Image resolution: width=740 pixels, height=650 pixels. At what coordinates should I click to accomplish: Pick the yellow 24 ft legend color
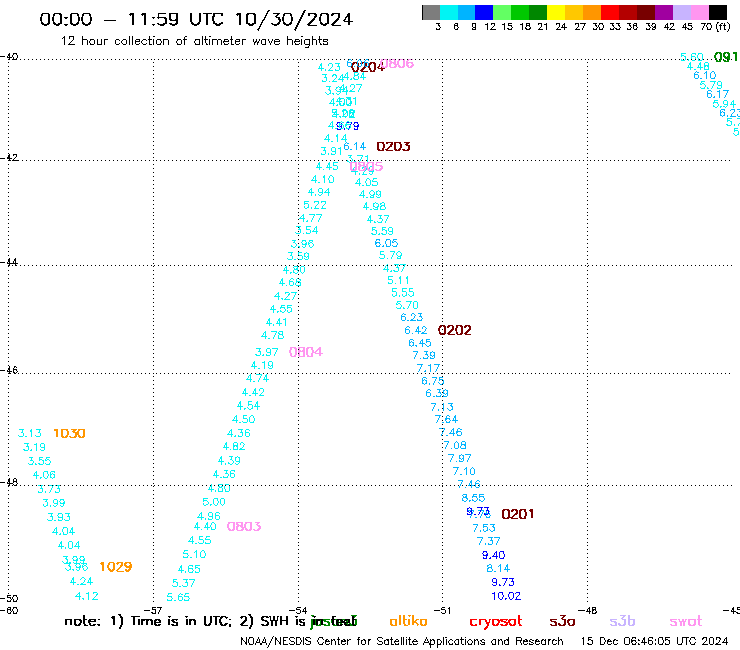555,12
